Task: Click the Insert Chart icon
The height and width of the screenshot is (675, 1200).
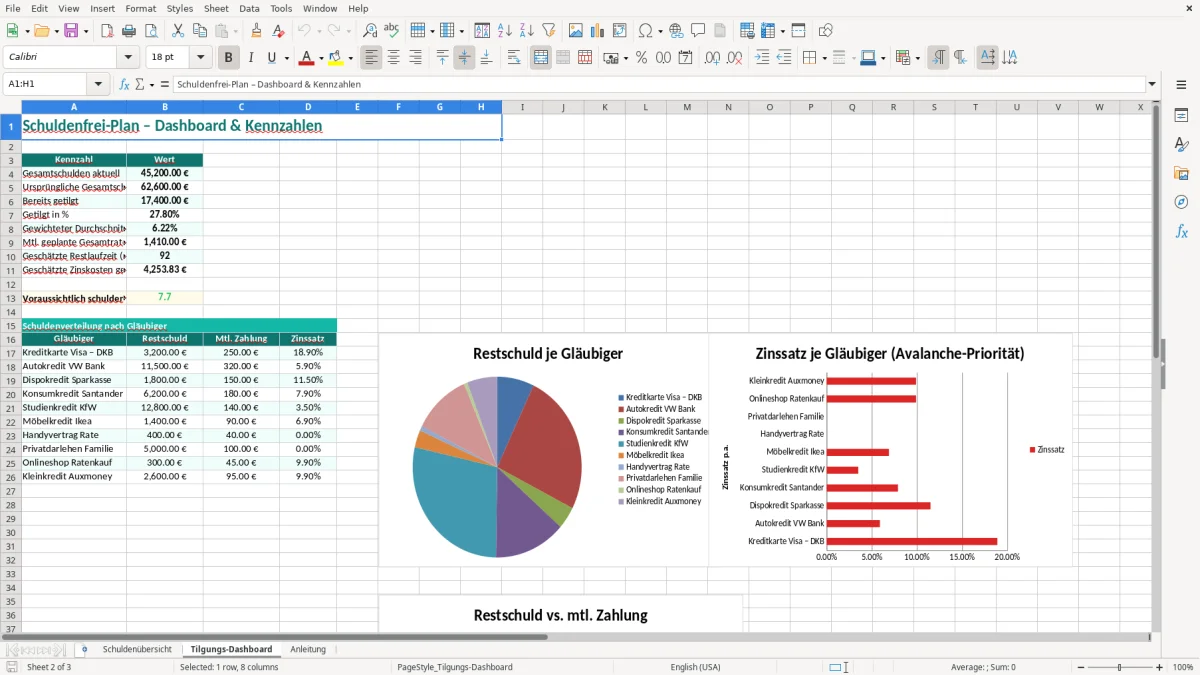Action: tap(598, 31)
